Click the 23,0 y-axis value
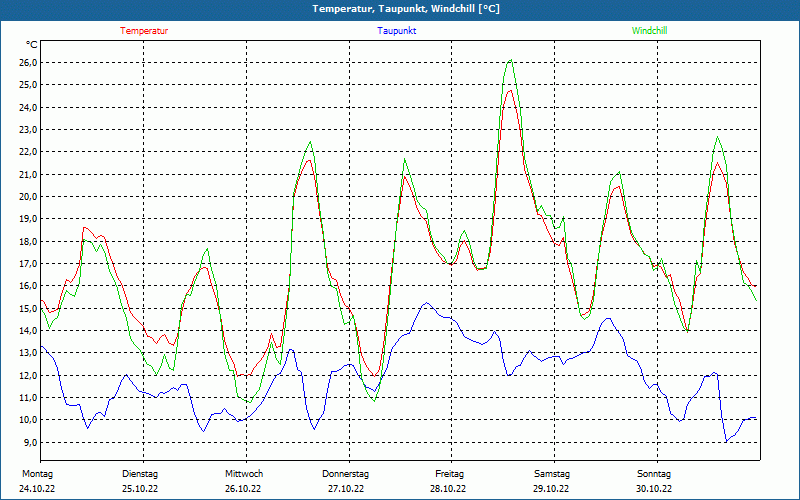 28,130
